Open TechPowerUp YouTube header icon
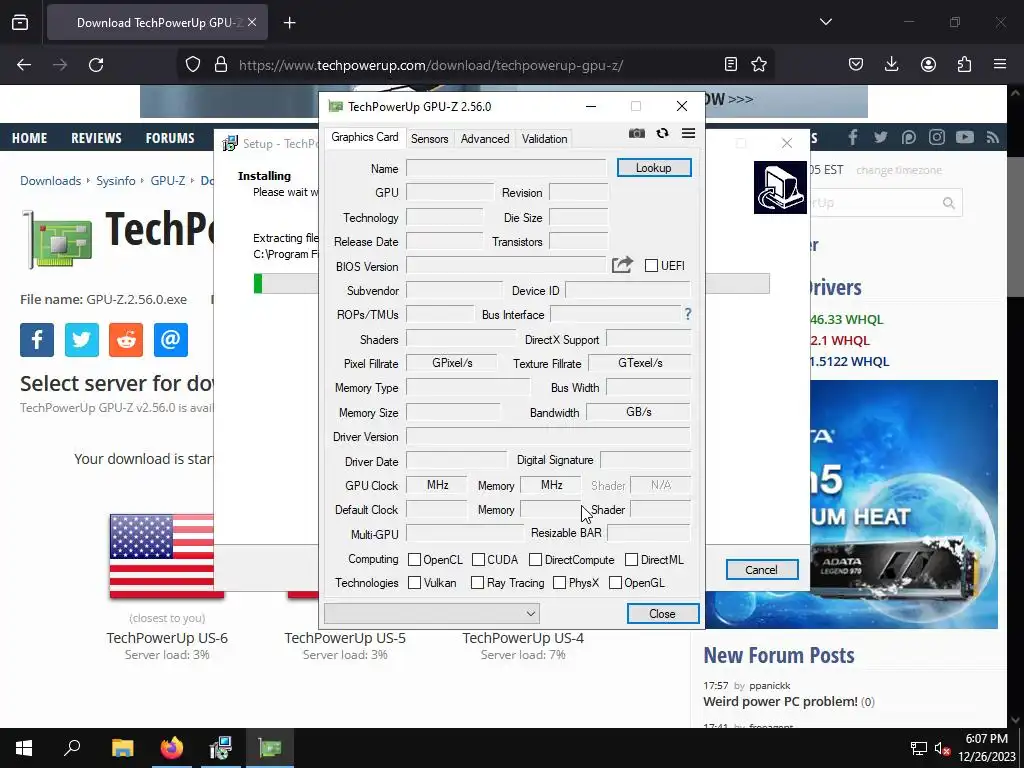 pos(965,137)
